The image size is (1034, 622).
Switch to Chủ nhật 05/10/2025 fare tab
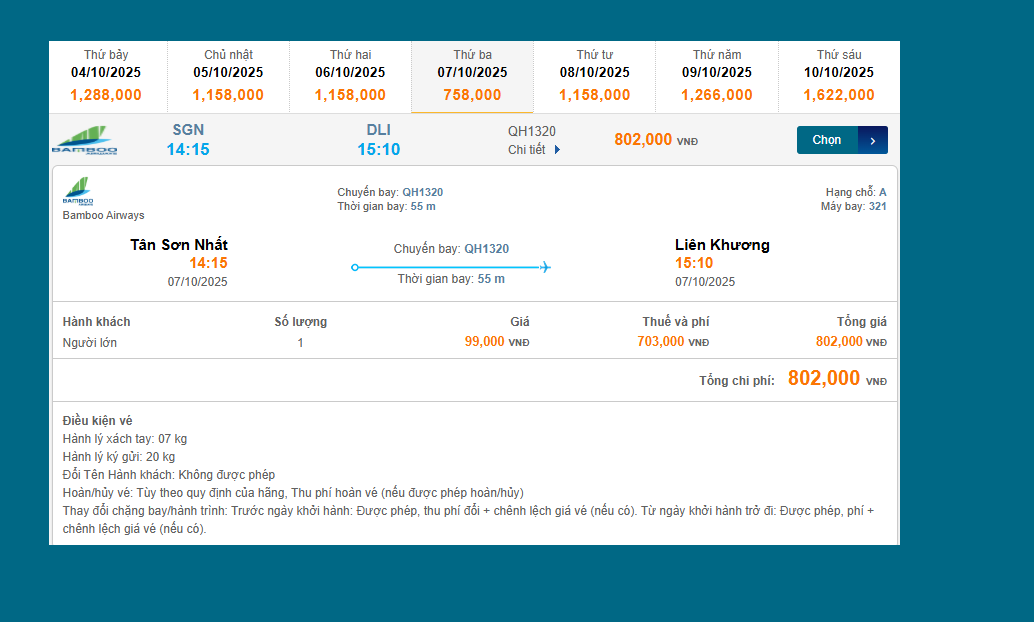pyautogui.click(x=228, y=76)
